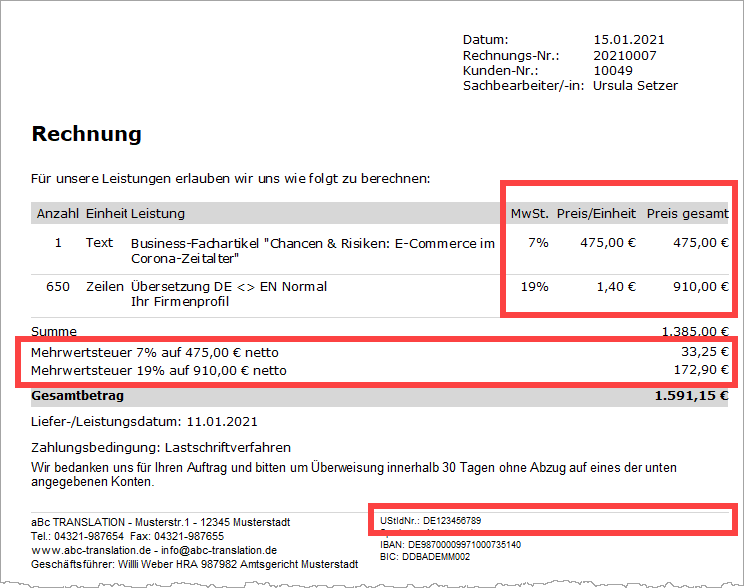
Task: Click the Leistung column header
Action: pyautogui.click(x=158, y=214)
